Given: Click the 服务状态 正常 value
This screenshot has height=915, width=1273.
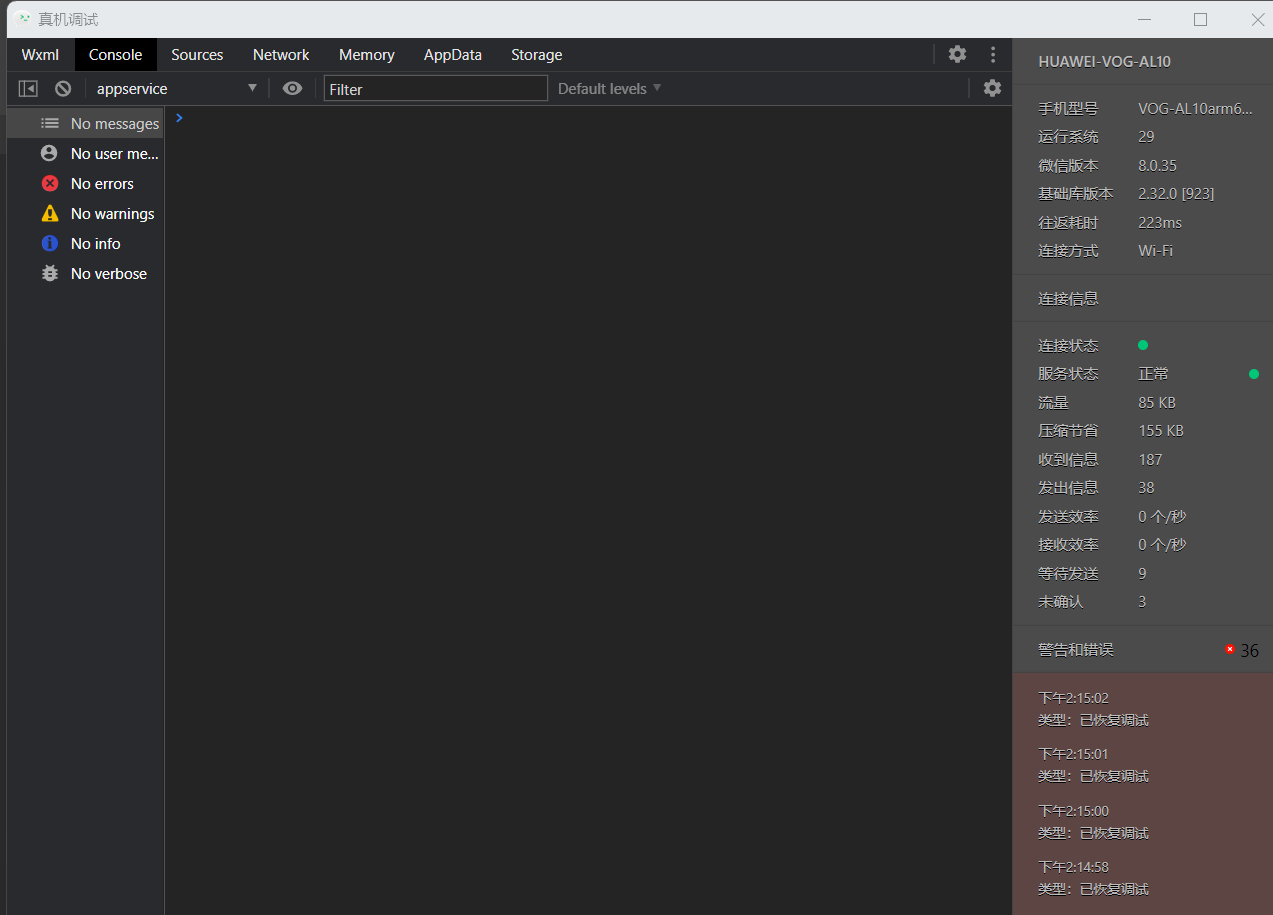Looking at the screenshot, I should tap(1153, 374).
